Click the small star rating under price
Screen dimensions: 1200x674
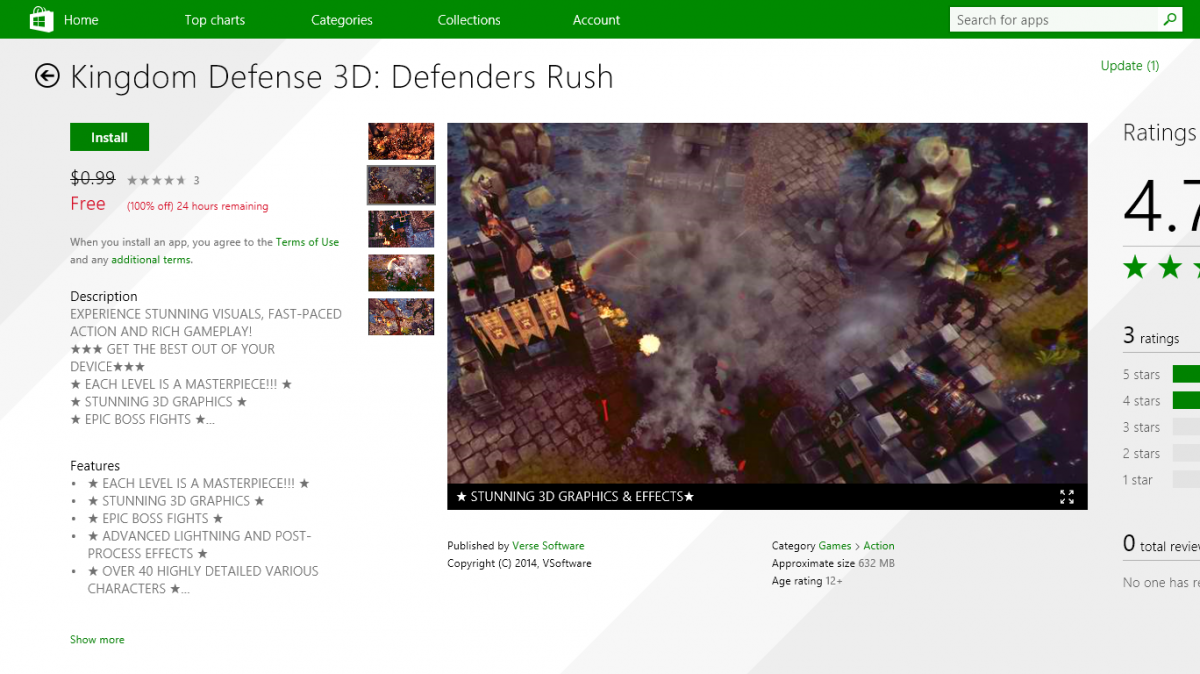coord(156,180)
